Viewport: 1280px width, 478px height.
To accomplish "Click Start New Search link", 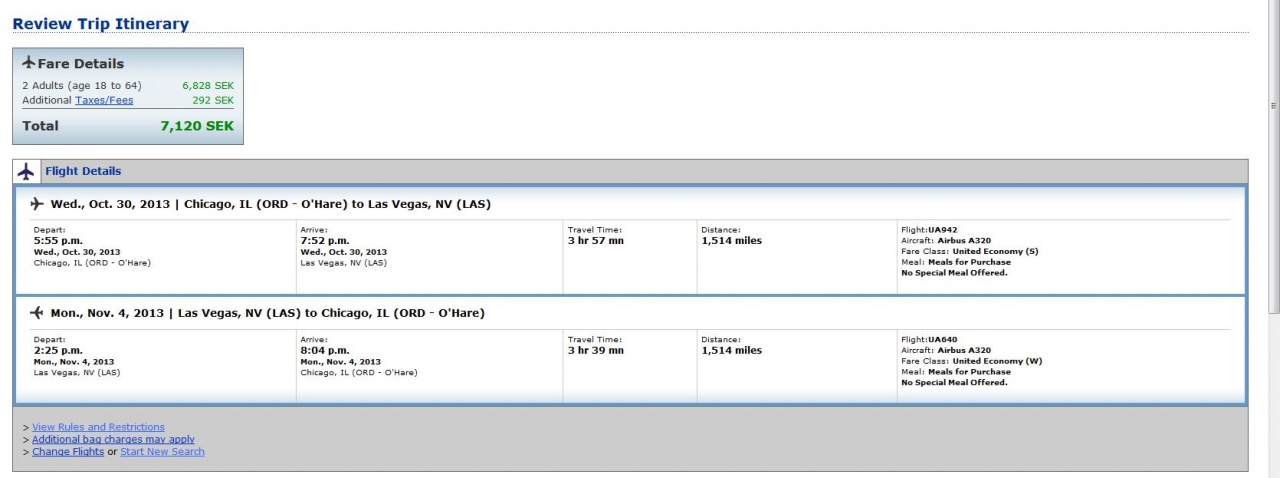I will [x=162, y=452].
